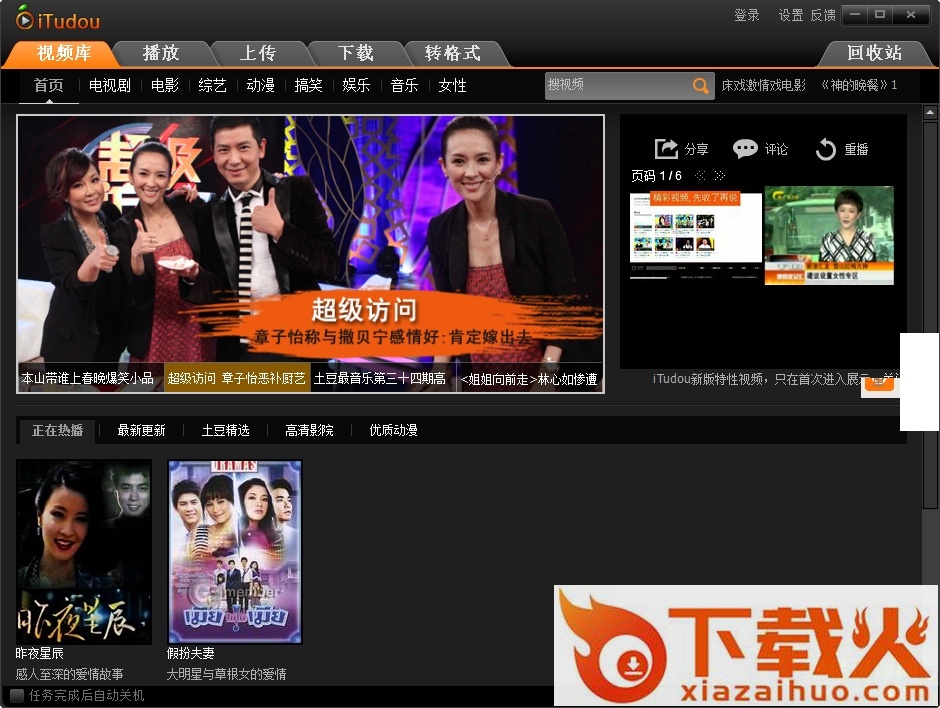Image resolution: width=940 pixels, height=708 pixels.
Task: Click the 昨夜星辰 title text
Action: click(x=40, y=653)
